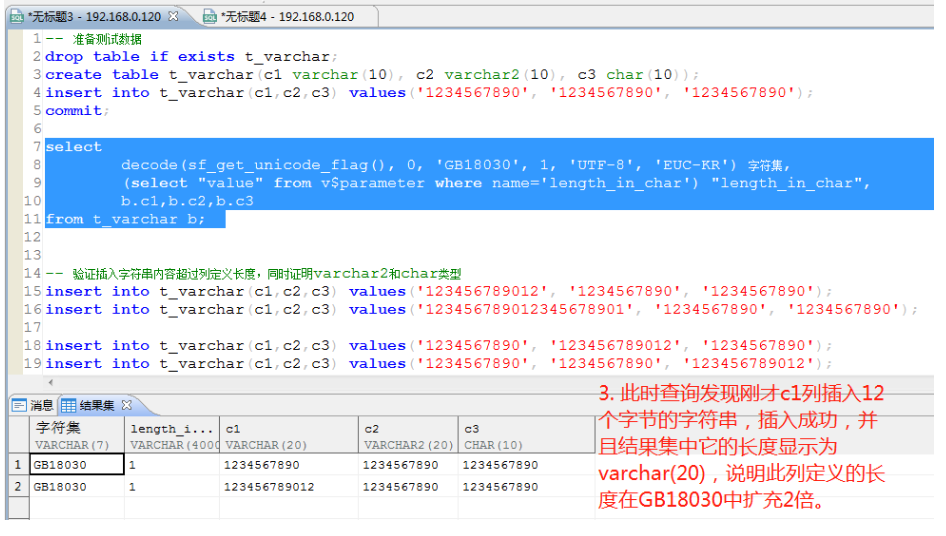
Task: Open the 结果集 result set tab
Action: coord(97,405)
